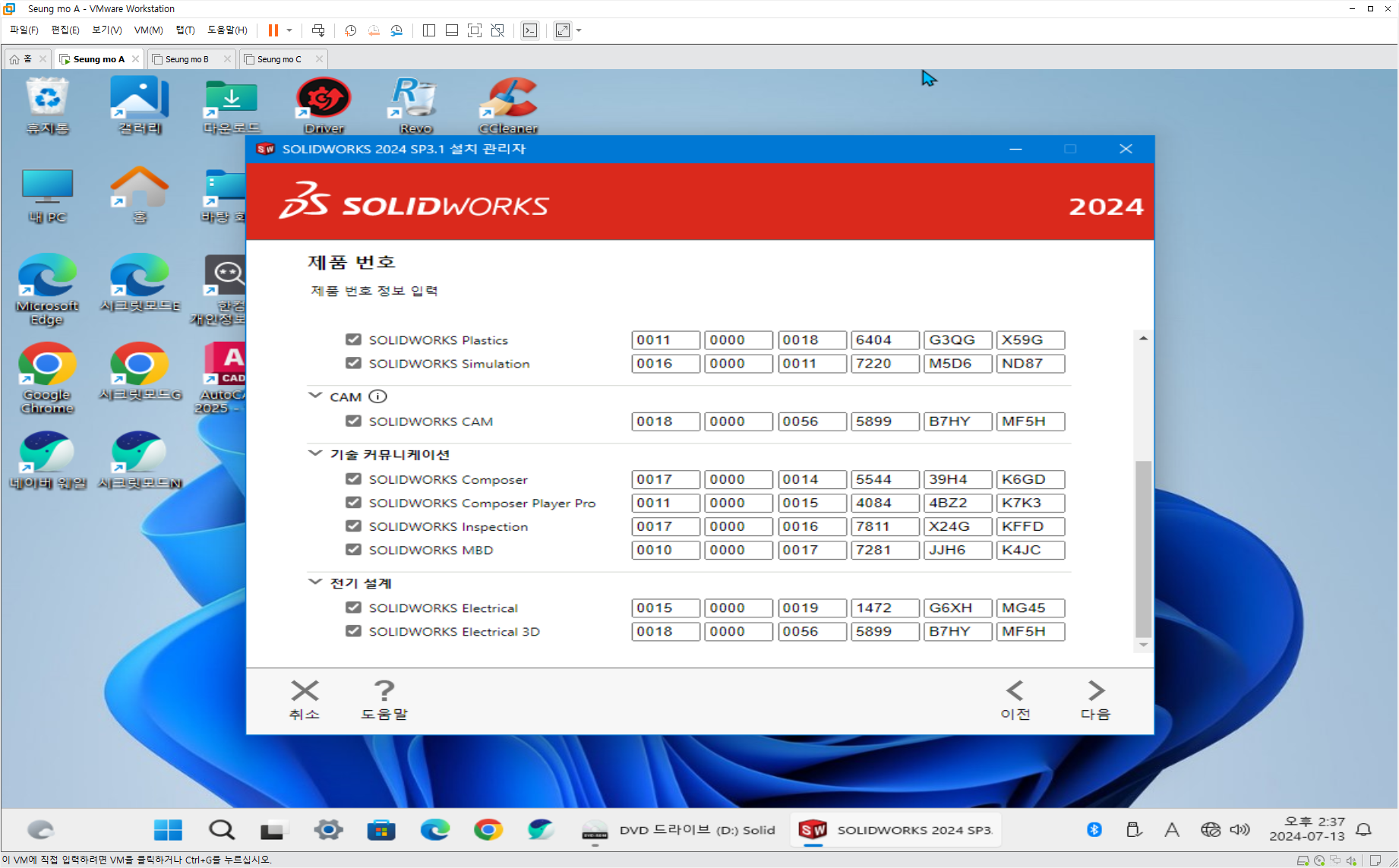Screen dimensions: 1399x868
Task: Collapse the CAM section chevron
Action: coord(315,396)
